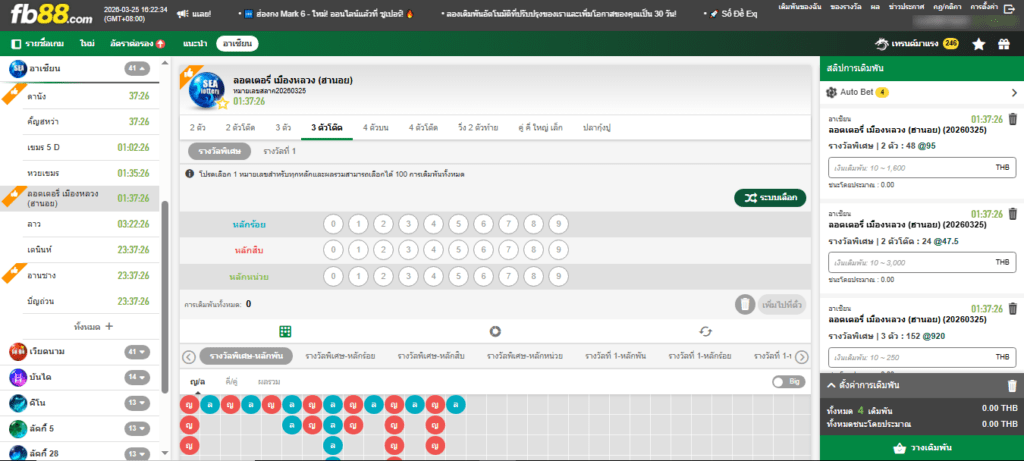Screen dimensions: 1024x461
Task: Open the circular chart icon
Action: pyautogui.click(x=495, y=331)
